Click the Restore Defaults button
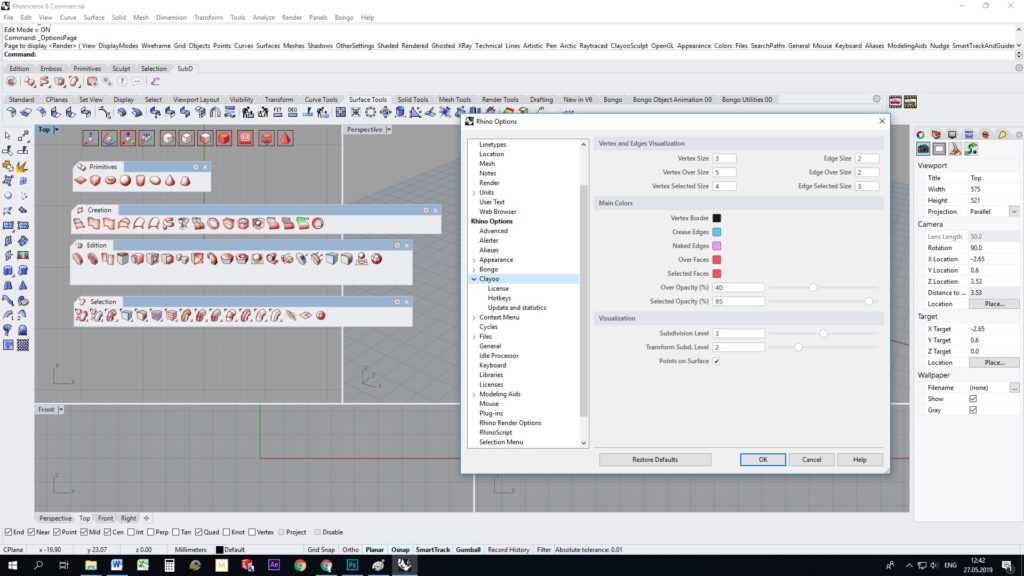 655,460
